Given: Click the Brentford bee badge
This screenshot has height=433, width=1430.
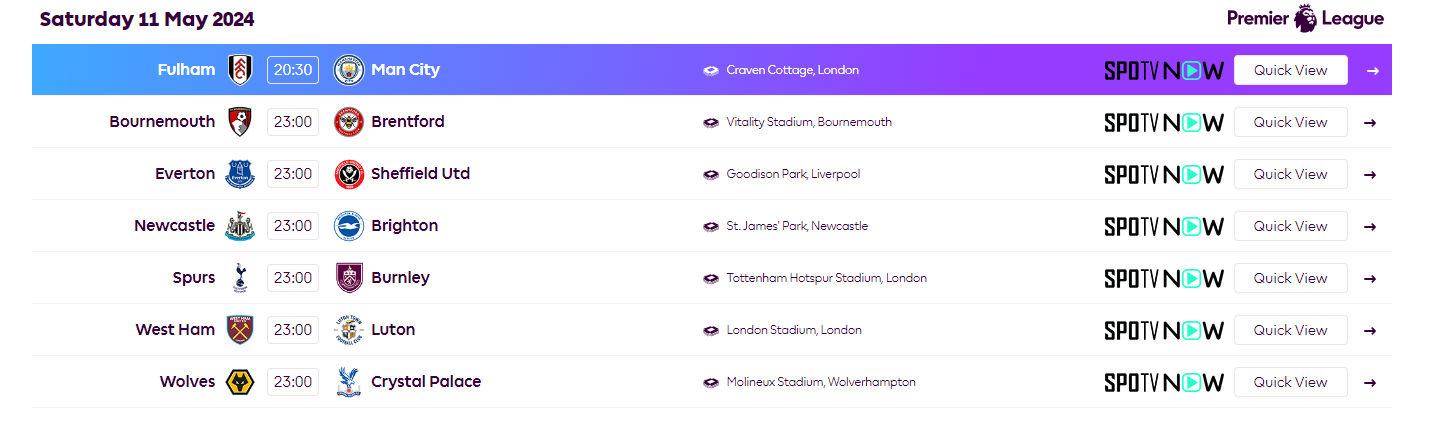Looking at the screenshot, I should click(348, 122).
